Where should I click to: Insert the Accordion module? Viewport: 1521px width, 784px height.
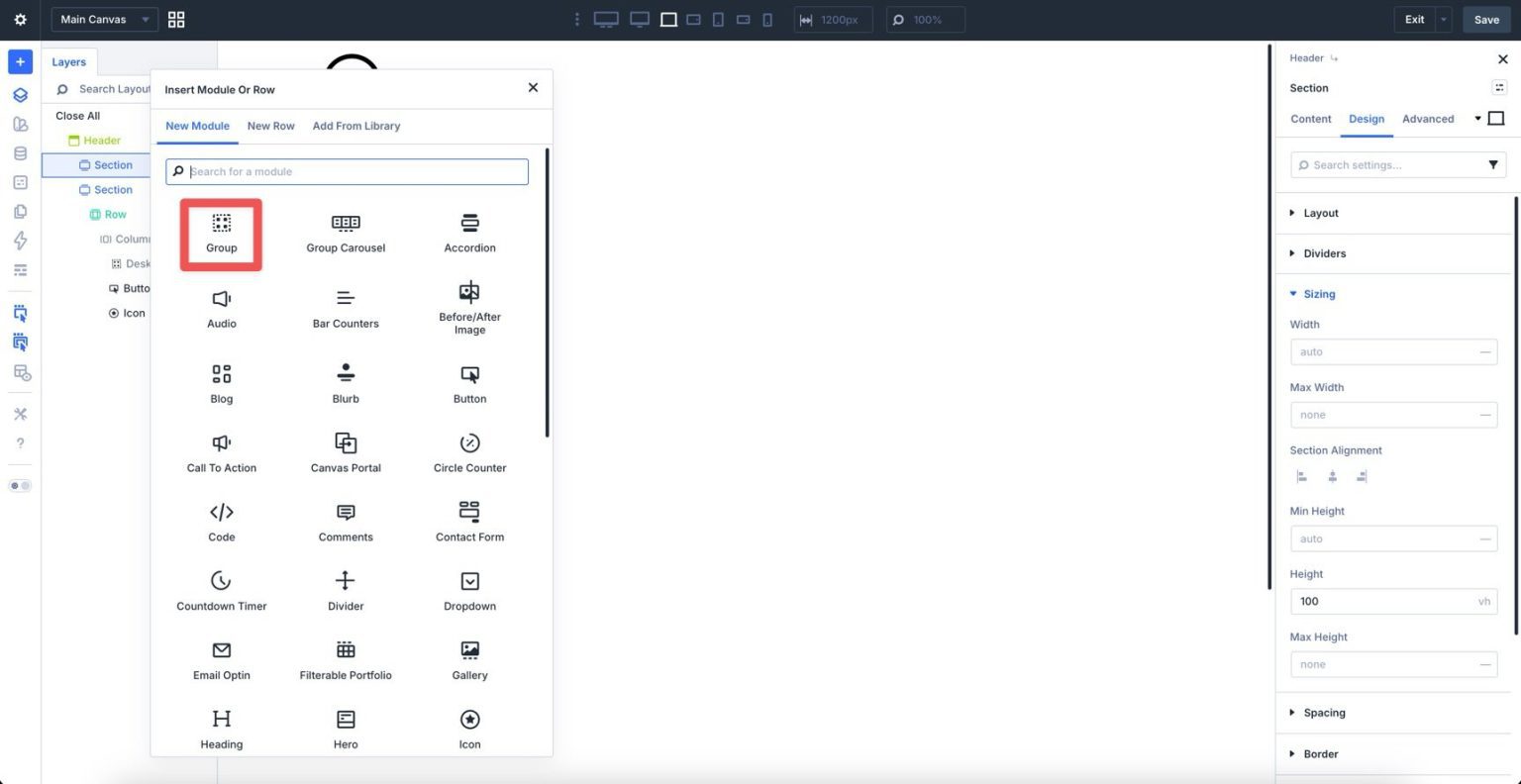tap(469, 234)
